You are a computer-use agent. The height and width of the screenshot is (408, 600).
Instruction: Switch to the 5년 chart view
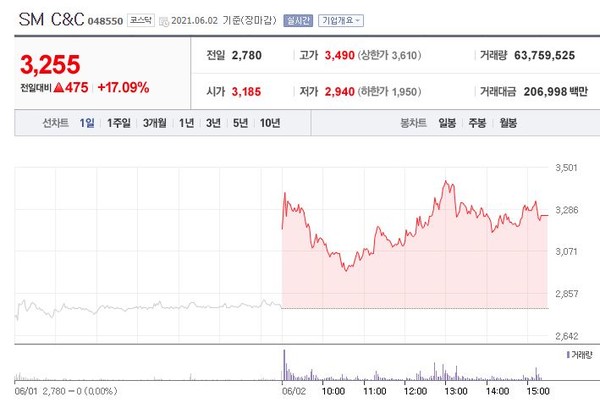(x=240, y=123)
